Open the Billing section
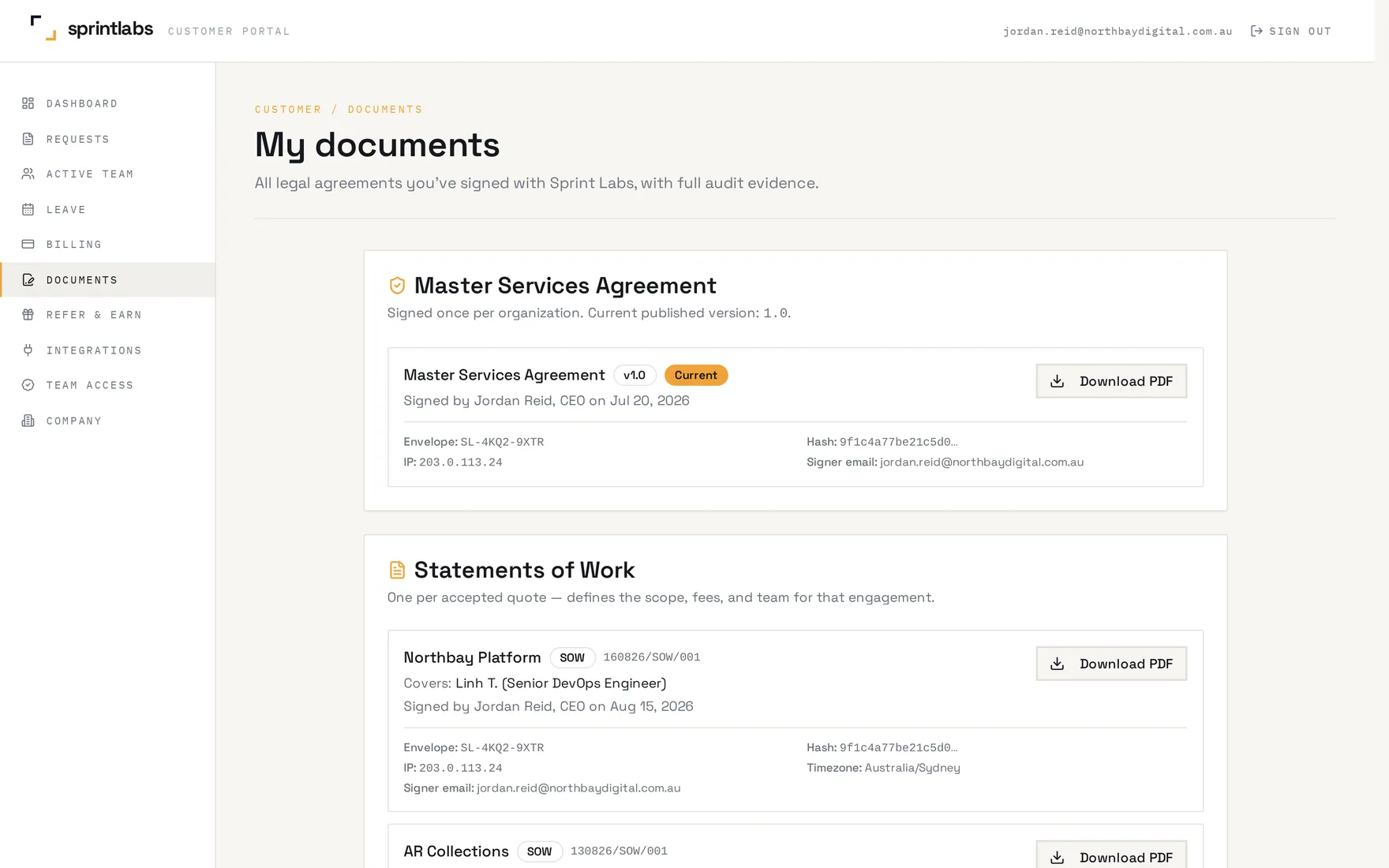This screenshot has height=868, width=1389. click(x=107, y=244)
